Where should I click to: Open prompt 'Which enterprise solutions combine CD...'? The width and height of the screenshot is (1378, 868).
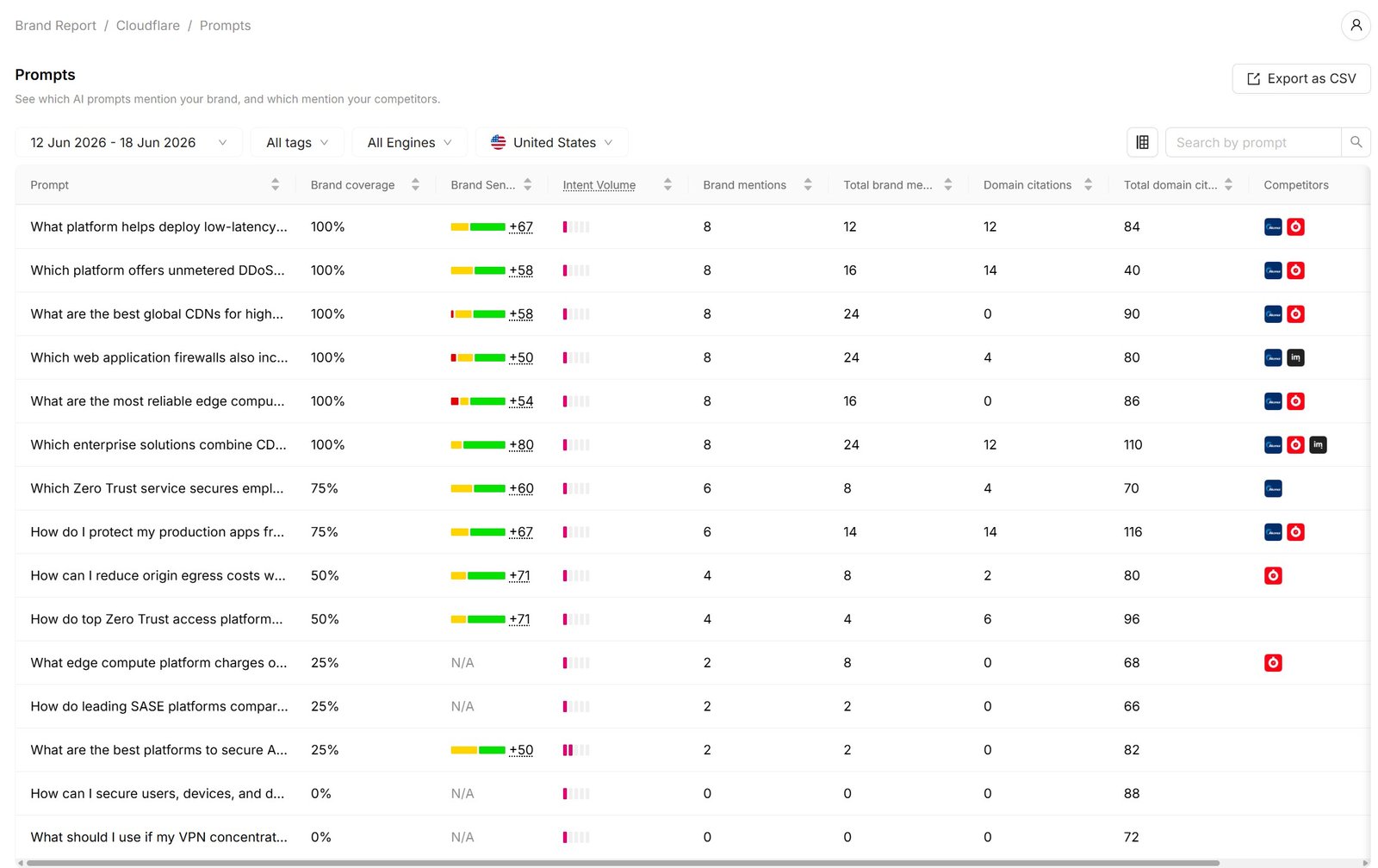pos(158,444)
